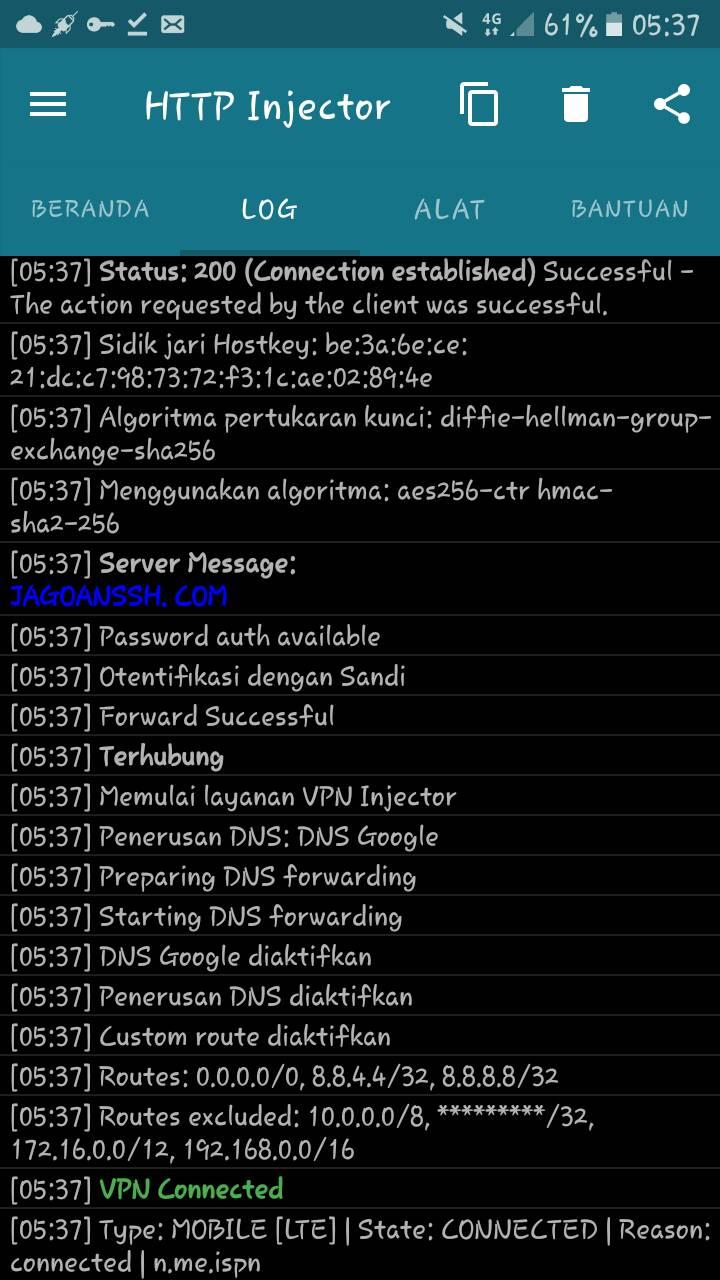The width and height of the screenshot is (720, 1280).
Task: Tap the rocket notification icon
Action: coord(65,24)
